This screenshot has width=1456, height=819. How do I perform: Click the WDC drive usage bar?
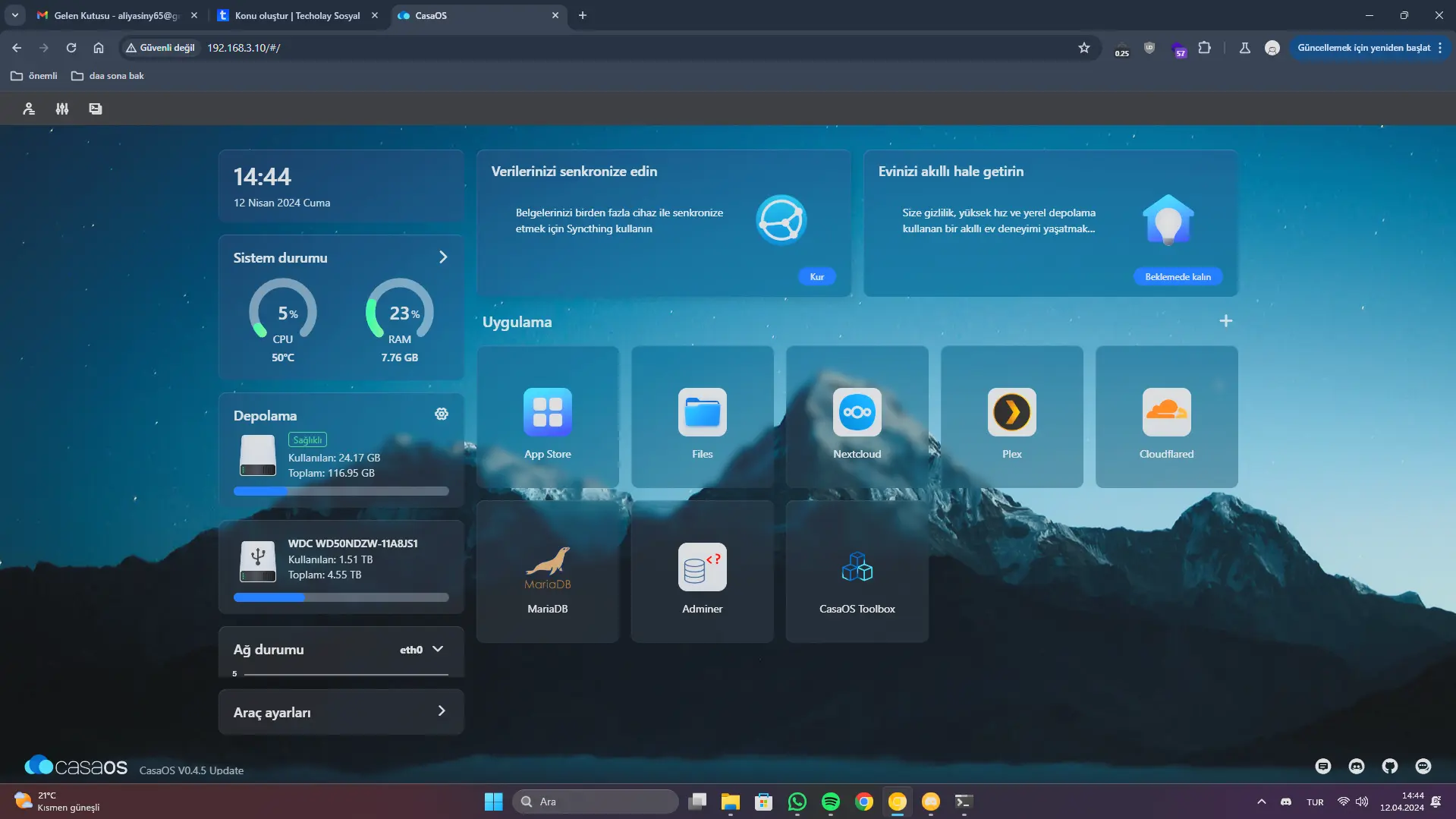341,597
